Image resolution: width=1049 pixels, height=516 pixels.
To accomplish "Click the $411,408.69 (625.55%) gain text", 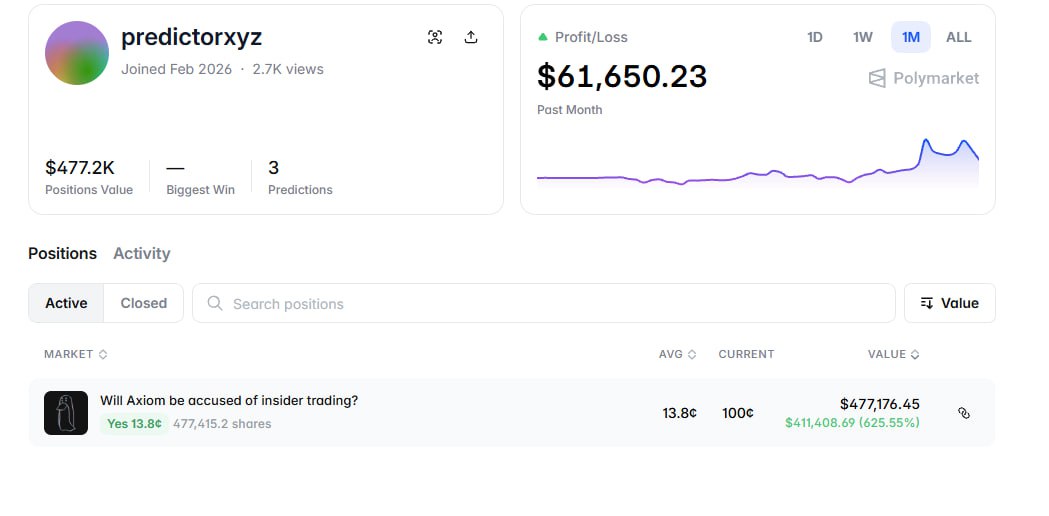I will click(x=852, y=423).
